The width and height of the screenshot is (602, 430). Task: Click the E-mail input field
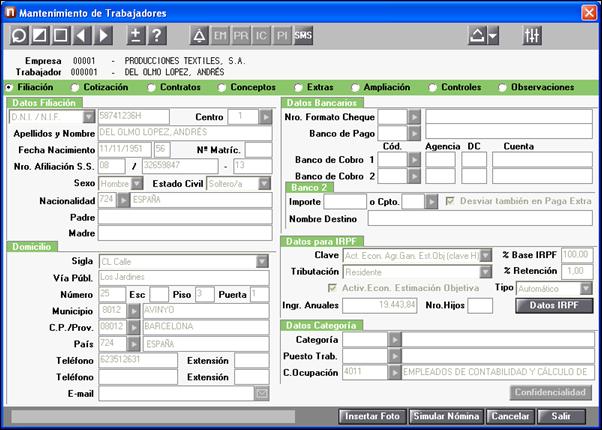pos(176,393)
